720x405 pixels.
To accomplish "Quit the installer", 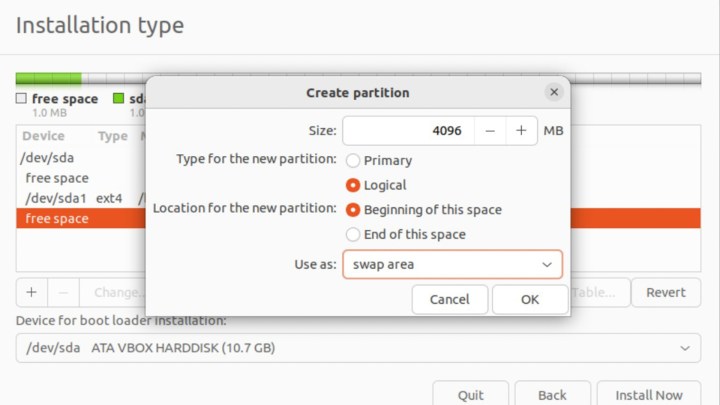I will click(x=470, y=394).
